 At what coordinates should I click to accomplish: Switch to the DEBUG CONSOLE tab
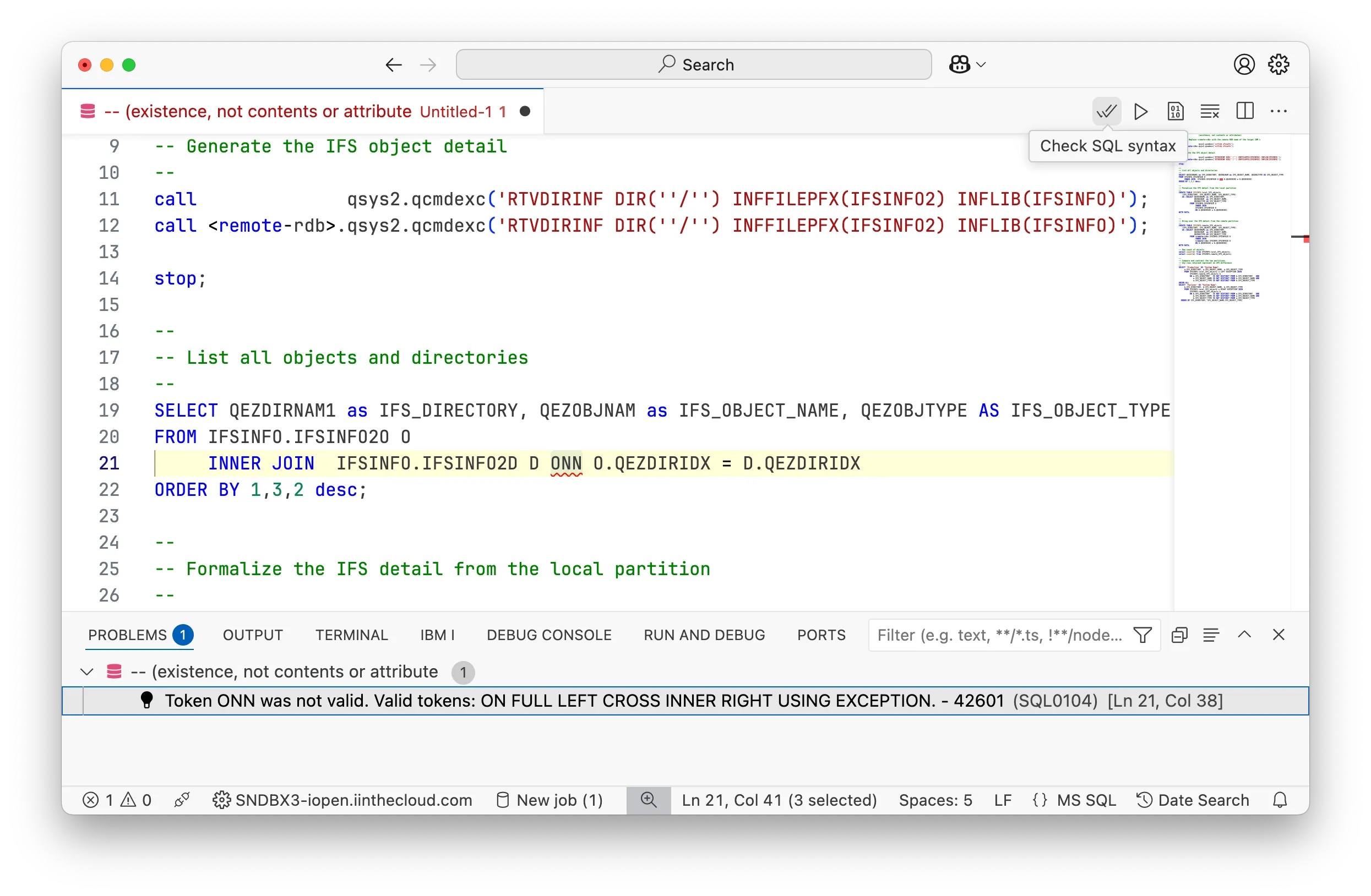pos(549,635)
